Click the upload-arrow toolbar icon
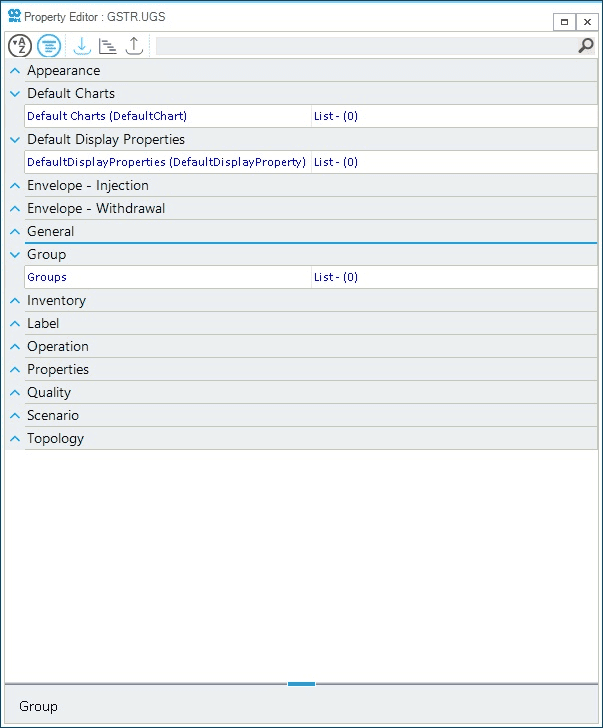The height and width of the screenshot is (728, 603). (x=134, y=46)
